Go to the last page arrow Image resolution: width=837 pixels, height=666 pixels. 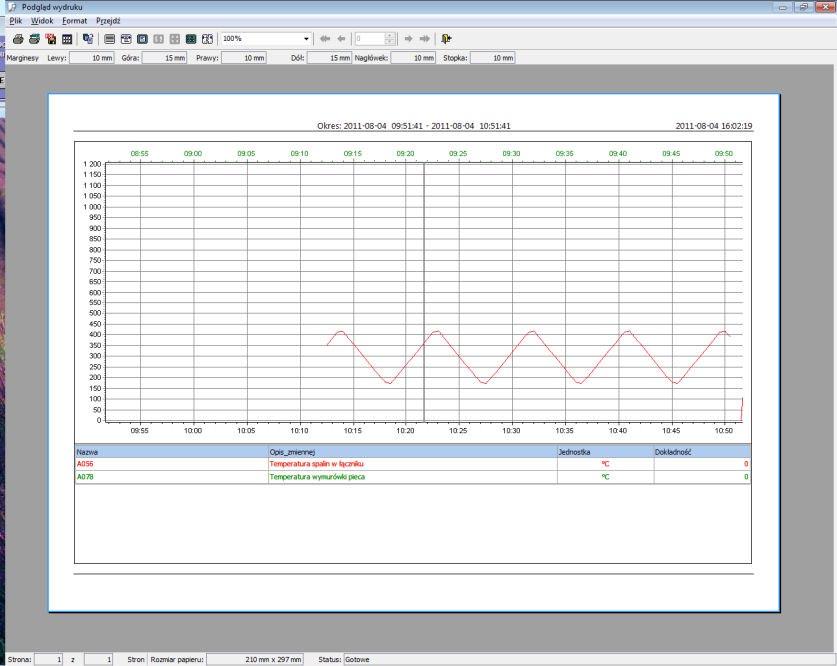click(x=425, y=39)
